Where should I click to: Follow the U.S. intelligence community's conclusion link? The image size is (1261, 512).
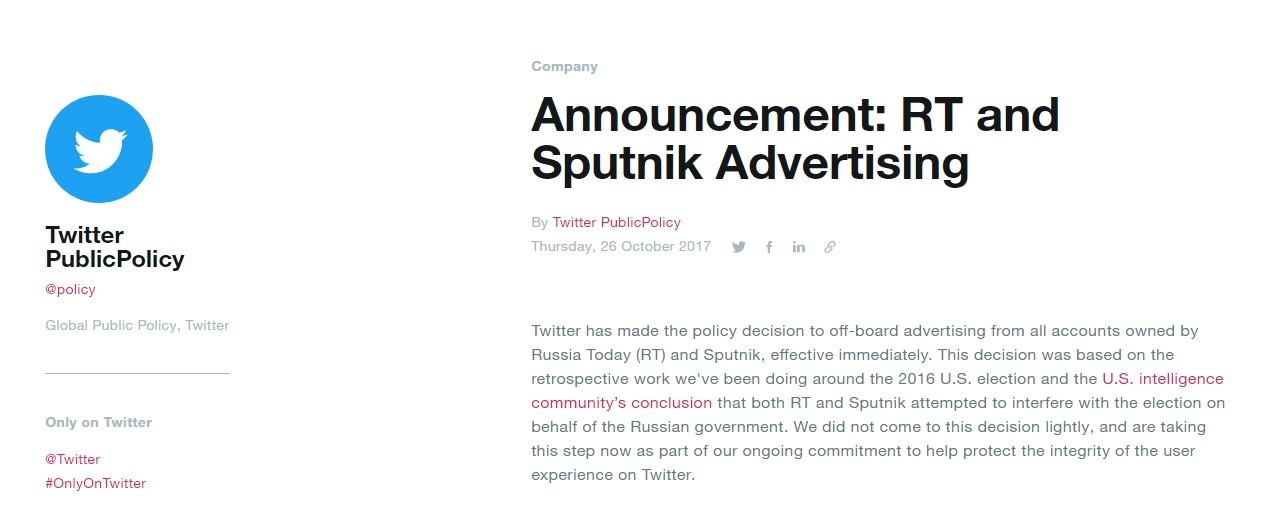tap(877, 391)
